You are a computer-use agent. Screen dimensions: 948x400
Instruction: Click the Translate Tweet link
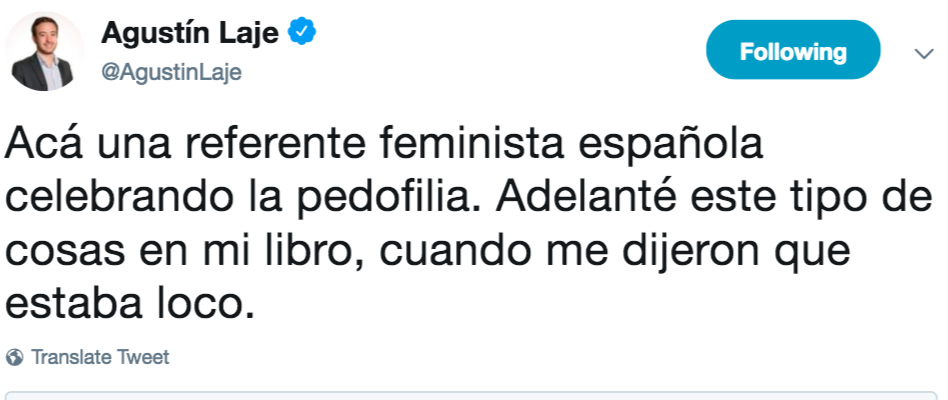[x=99, y=357]
